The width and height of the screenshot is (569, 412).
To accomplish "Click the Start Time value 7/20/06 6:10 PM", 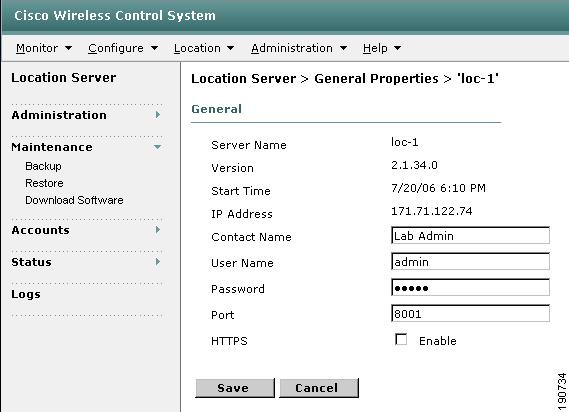I will (x=438, y=188).
